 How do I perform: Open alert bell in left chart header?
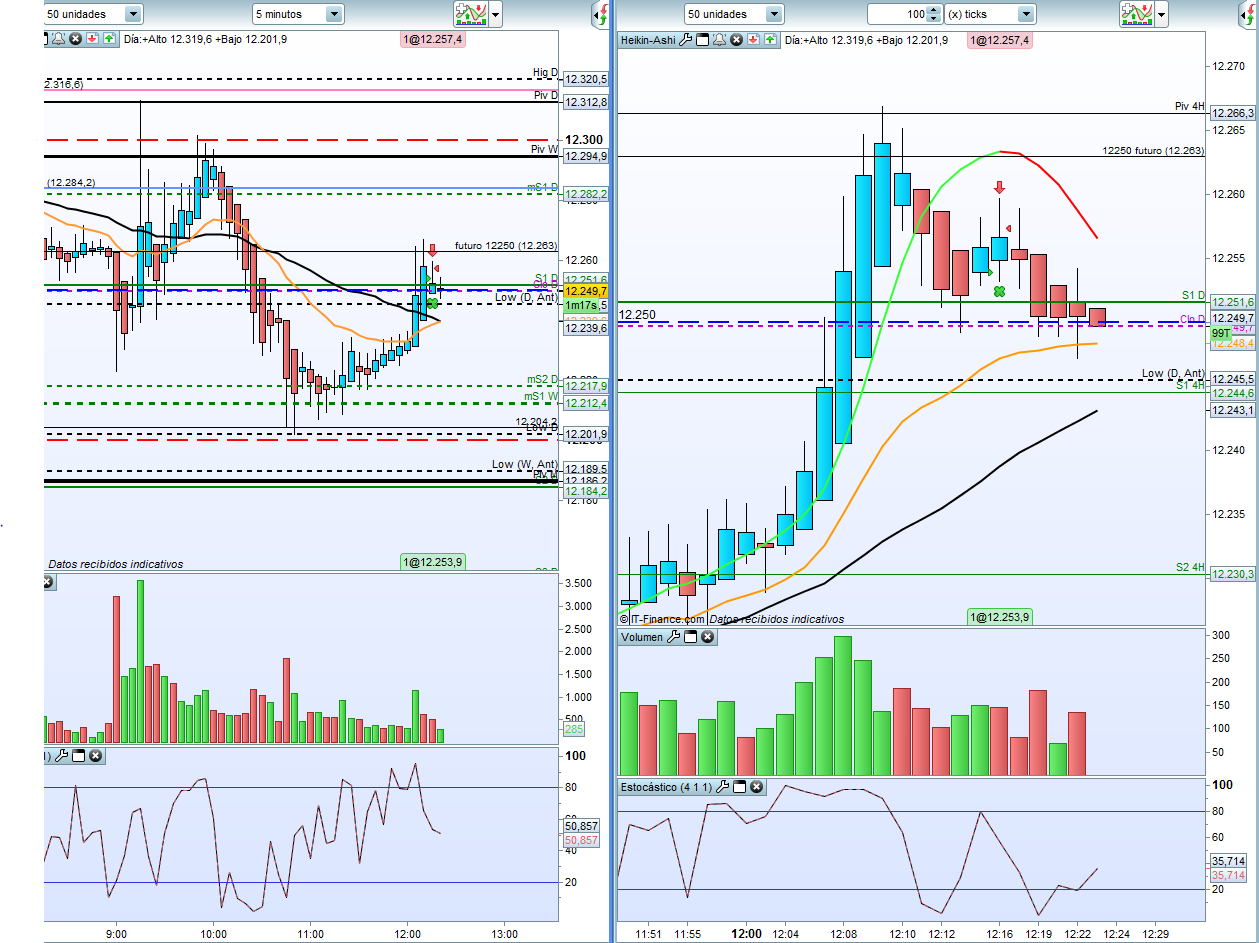tap(59, 39)
